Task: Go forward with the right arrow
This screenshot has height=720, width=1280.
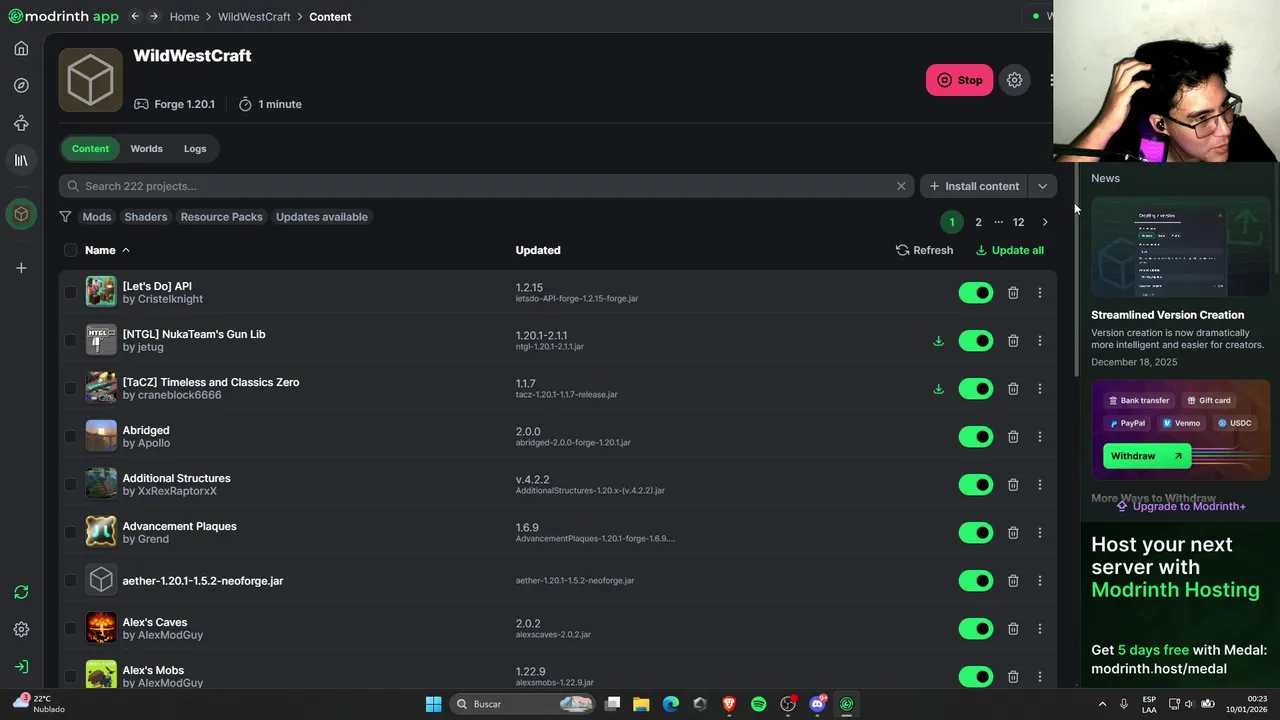Action: pyautogui.click(x=153, y=16)
